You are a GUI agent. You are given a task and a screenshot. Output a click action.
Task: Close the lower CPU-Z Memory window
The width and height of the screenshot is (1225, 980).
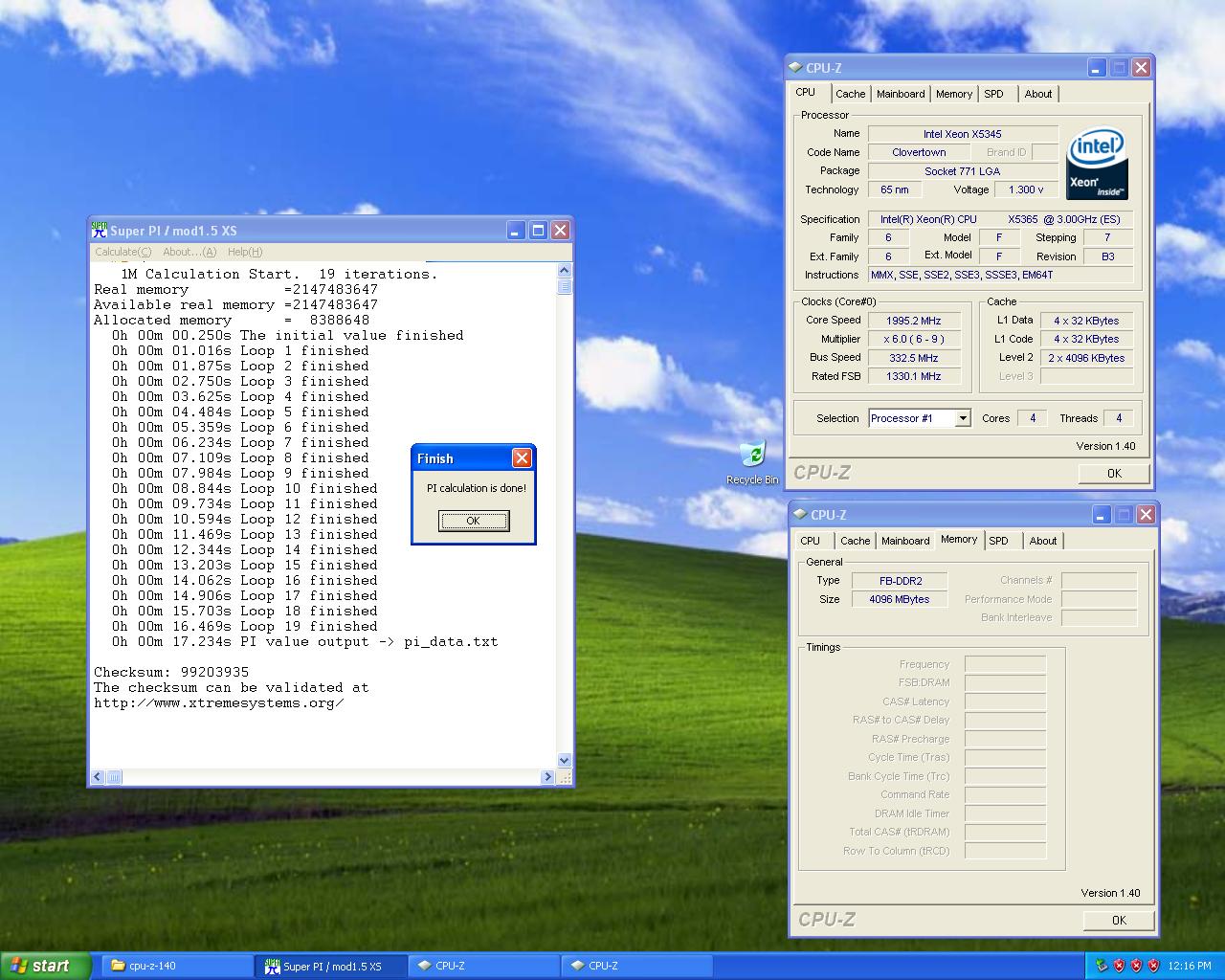[1146, 515]
